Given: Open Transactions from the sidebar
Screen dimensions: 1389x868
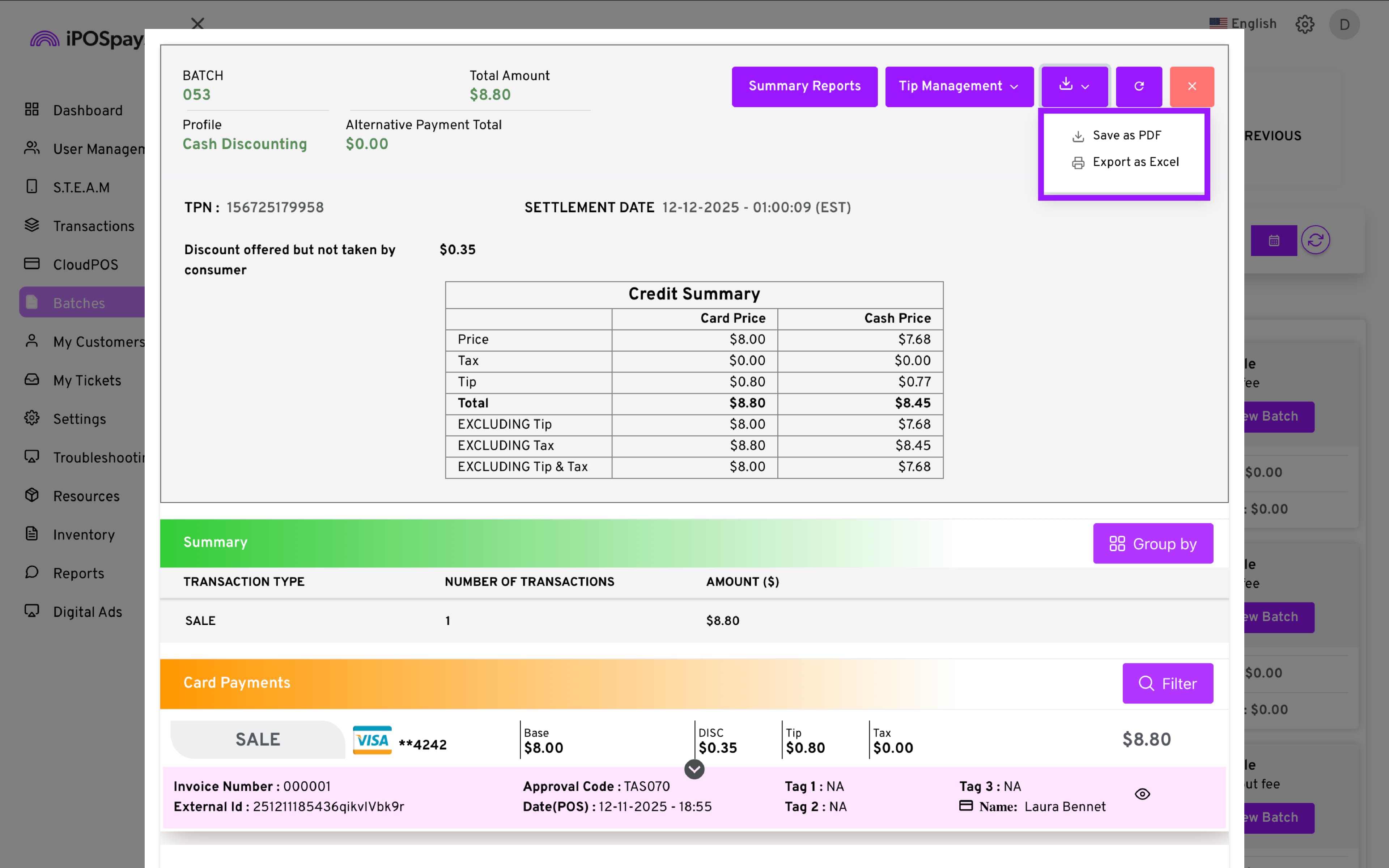Looking at the screenshot, I should coord(93,226).
